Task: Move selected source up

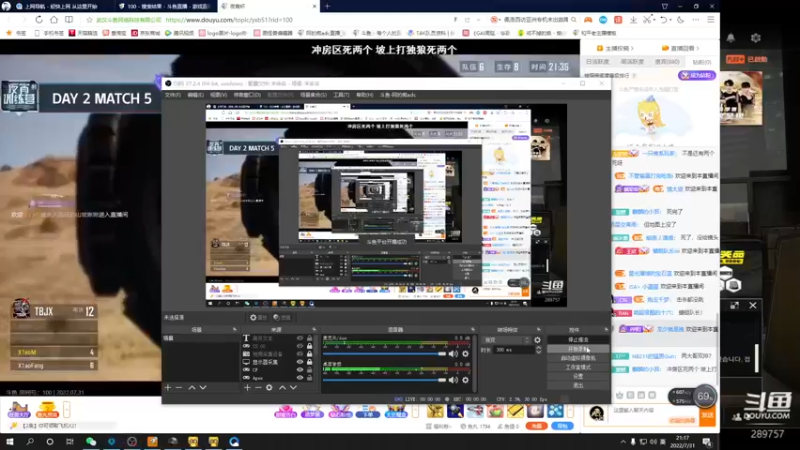Action: 282,388
